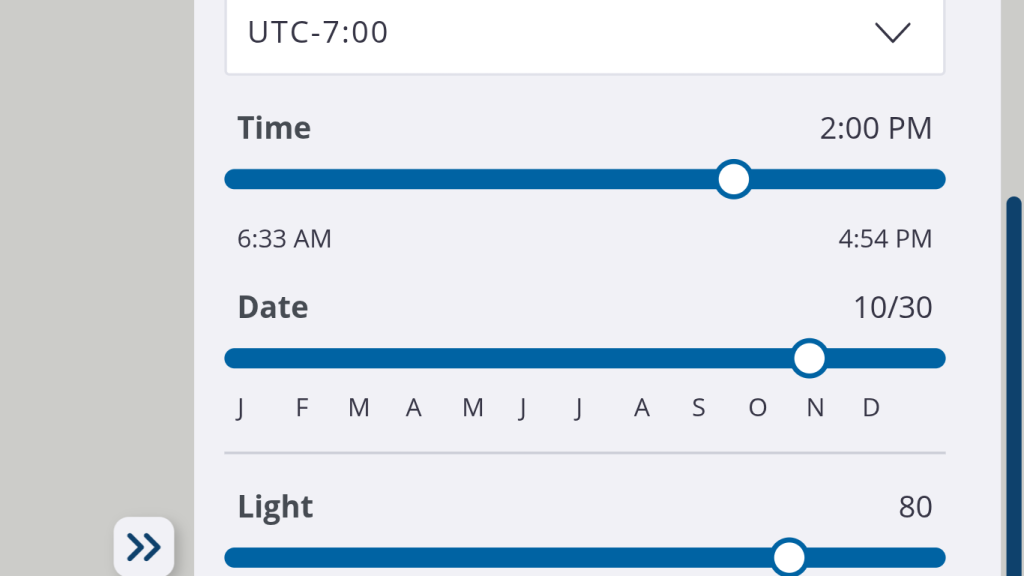Select the O October month marker
Screen dimensions: 1024x576
[x=758, y=408]
